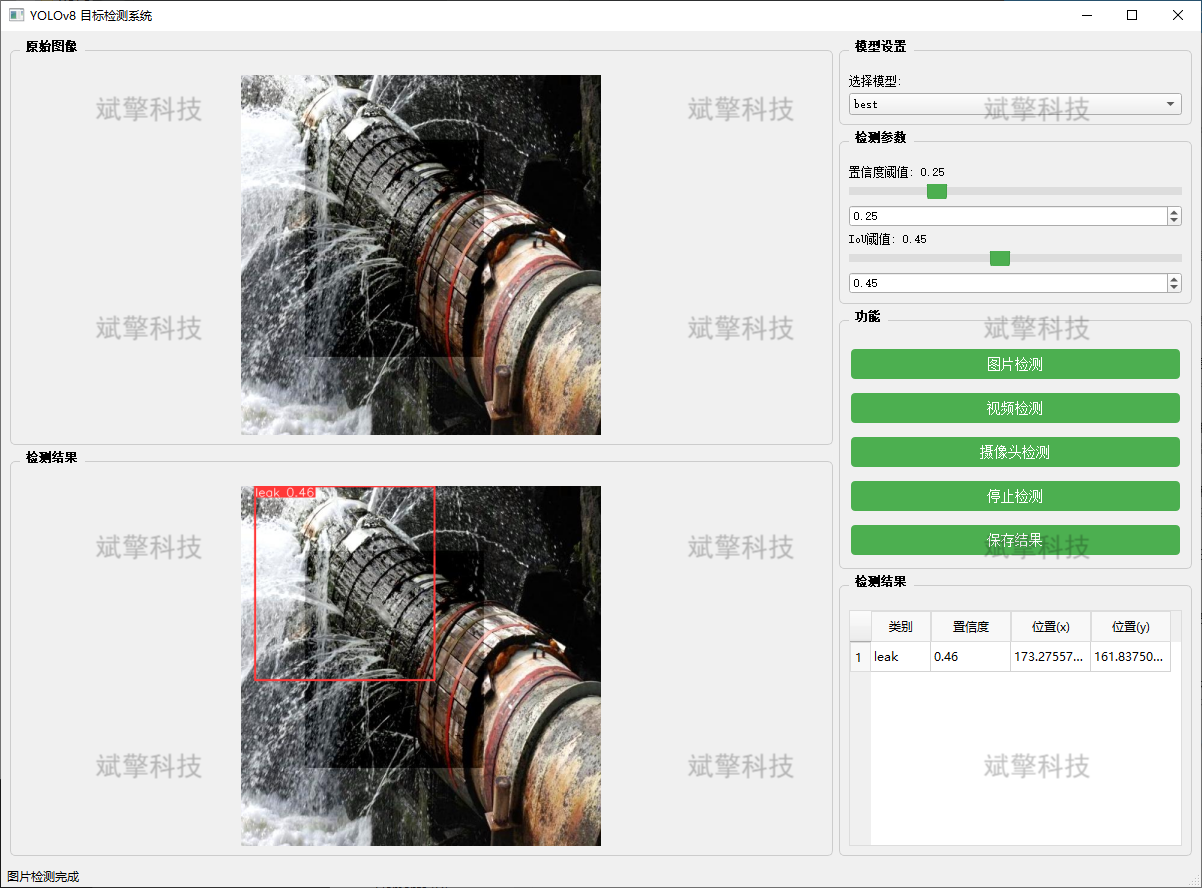
Task: Click the model dropdown arrow
Action: pyautogui.click(x=1171, y=104)
